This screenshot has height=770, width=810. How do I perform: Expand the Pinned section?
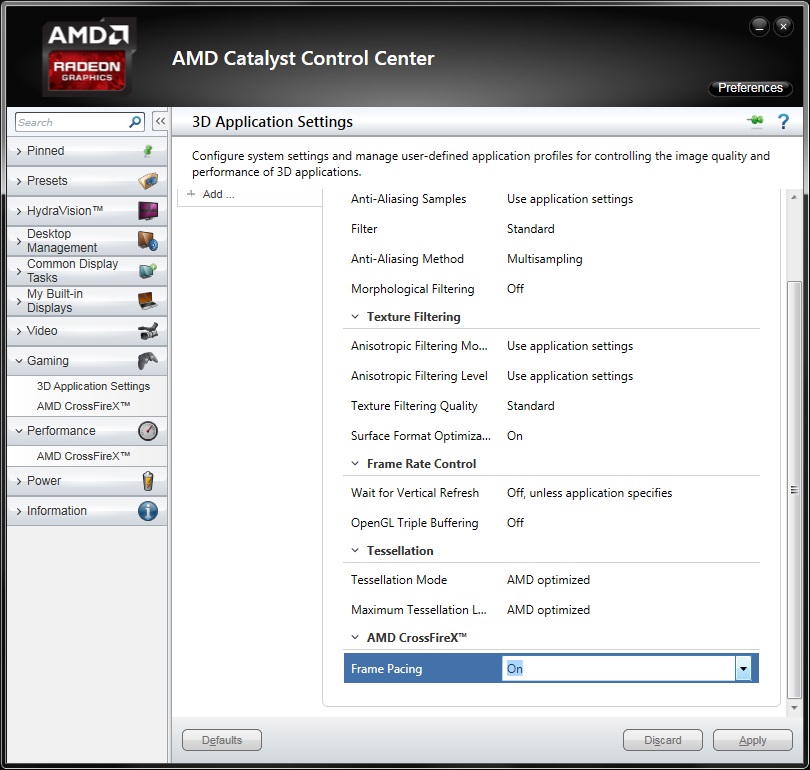(19, 151)
